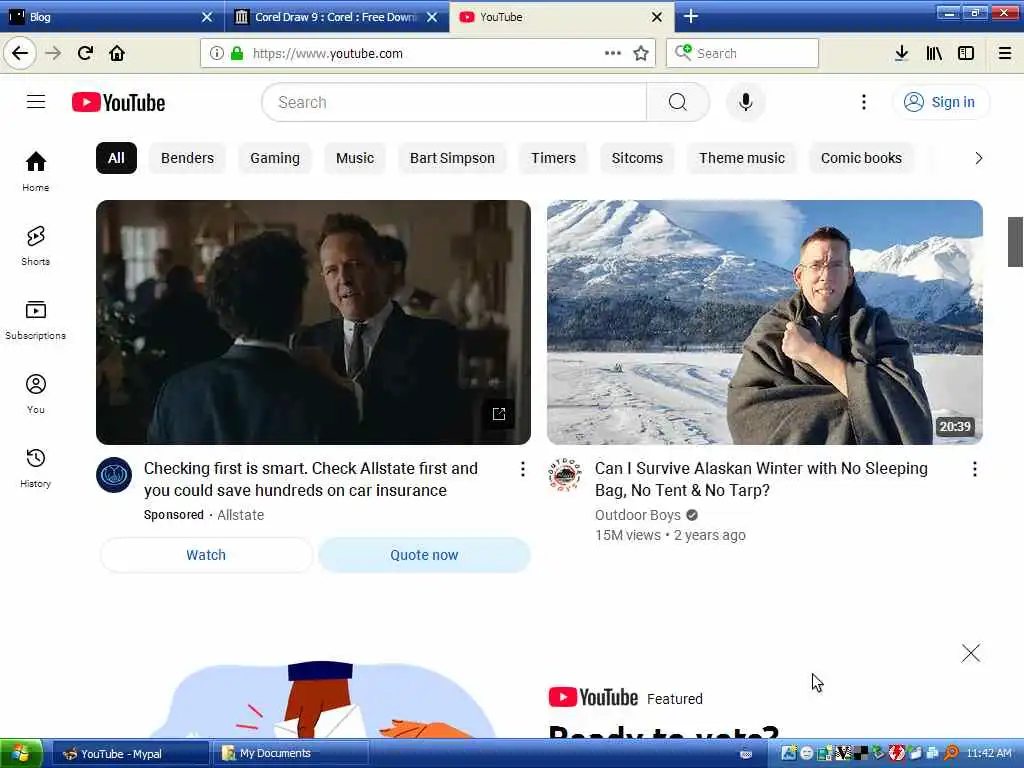Screen dimensions: 1024x768
Task: Click the Allstate advertiser avatar
Action: 114,475
